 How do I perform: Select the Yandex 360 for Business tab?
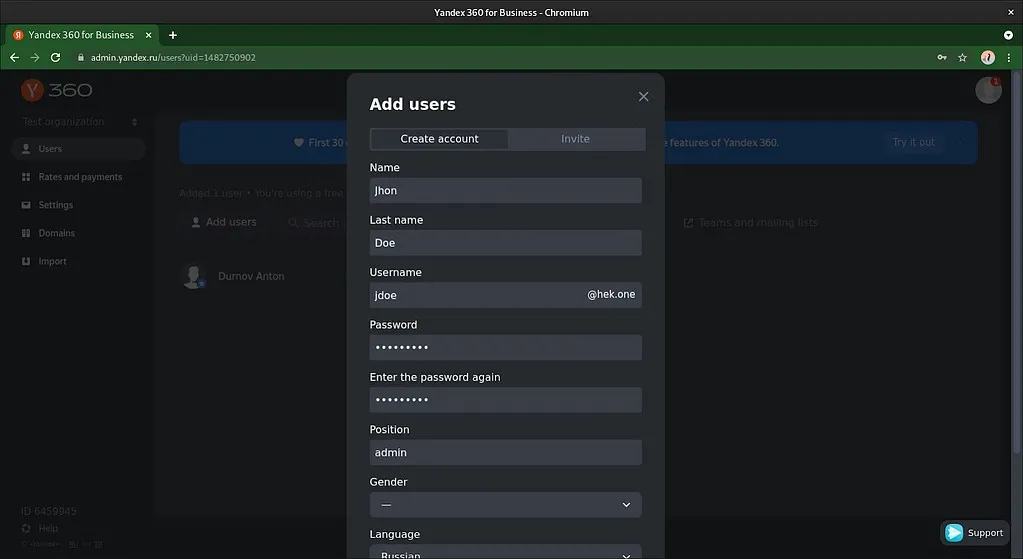pyautogui.click(x=82, y=35)
